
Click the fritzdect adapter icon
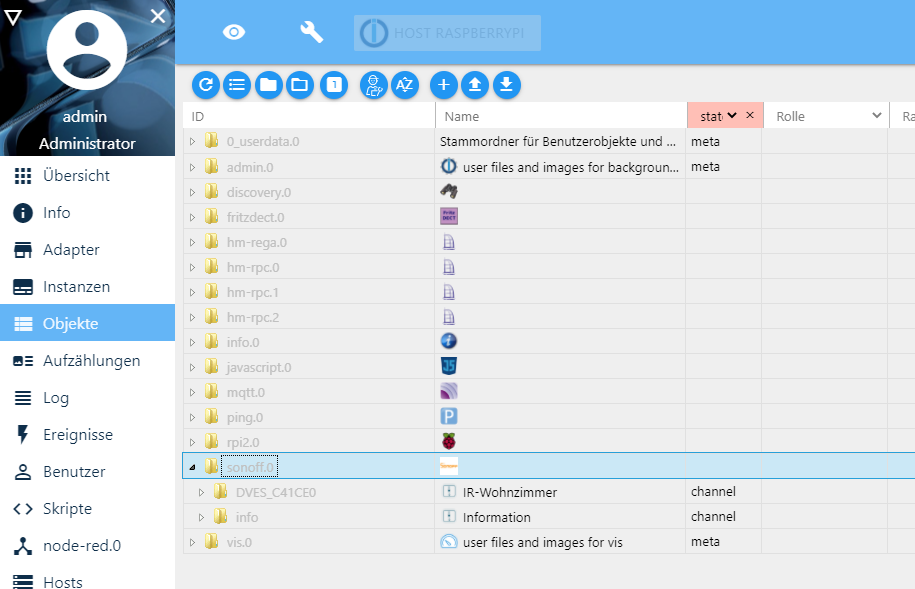pos(449,216)
